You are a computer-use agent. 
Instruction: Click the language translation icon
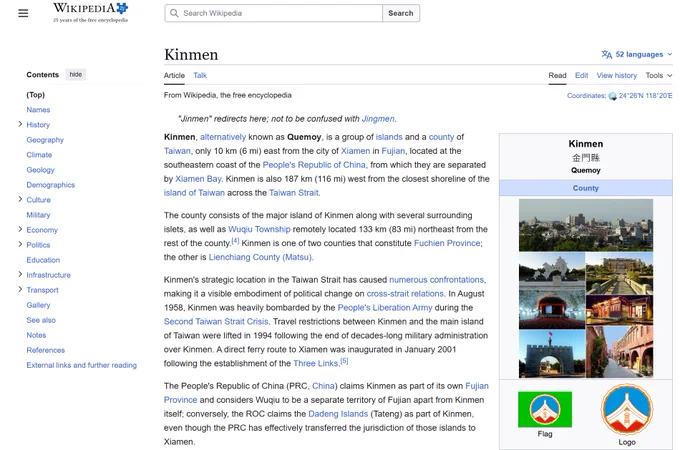point(606,54)
